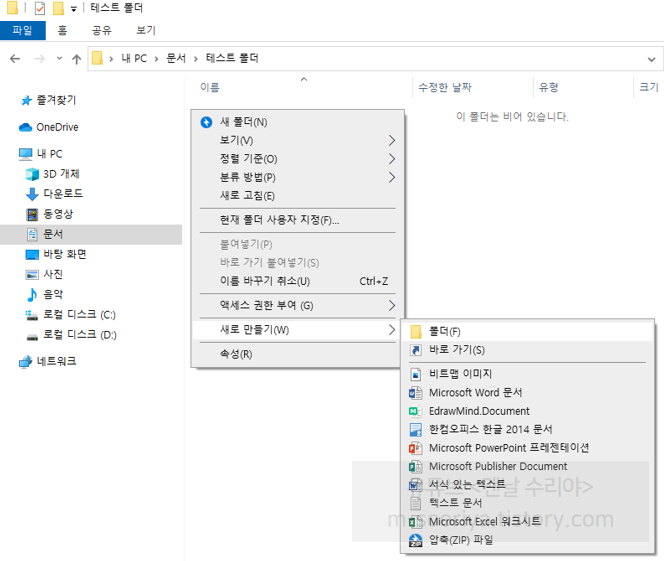Click the Up one level arrow

[x=77, y=59]
